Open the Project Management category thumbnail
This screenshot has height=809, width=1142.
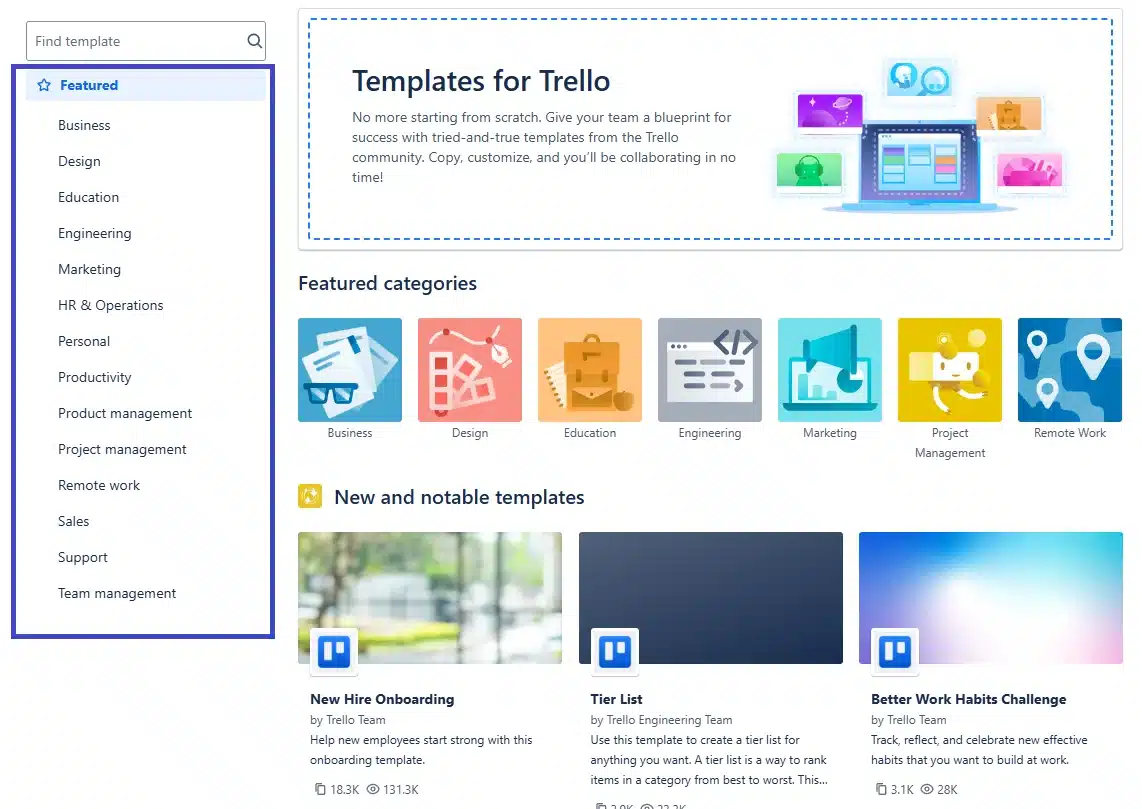click(x=950, y=370)
